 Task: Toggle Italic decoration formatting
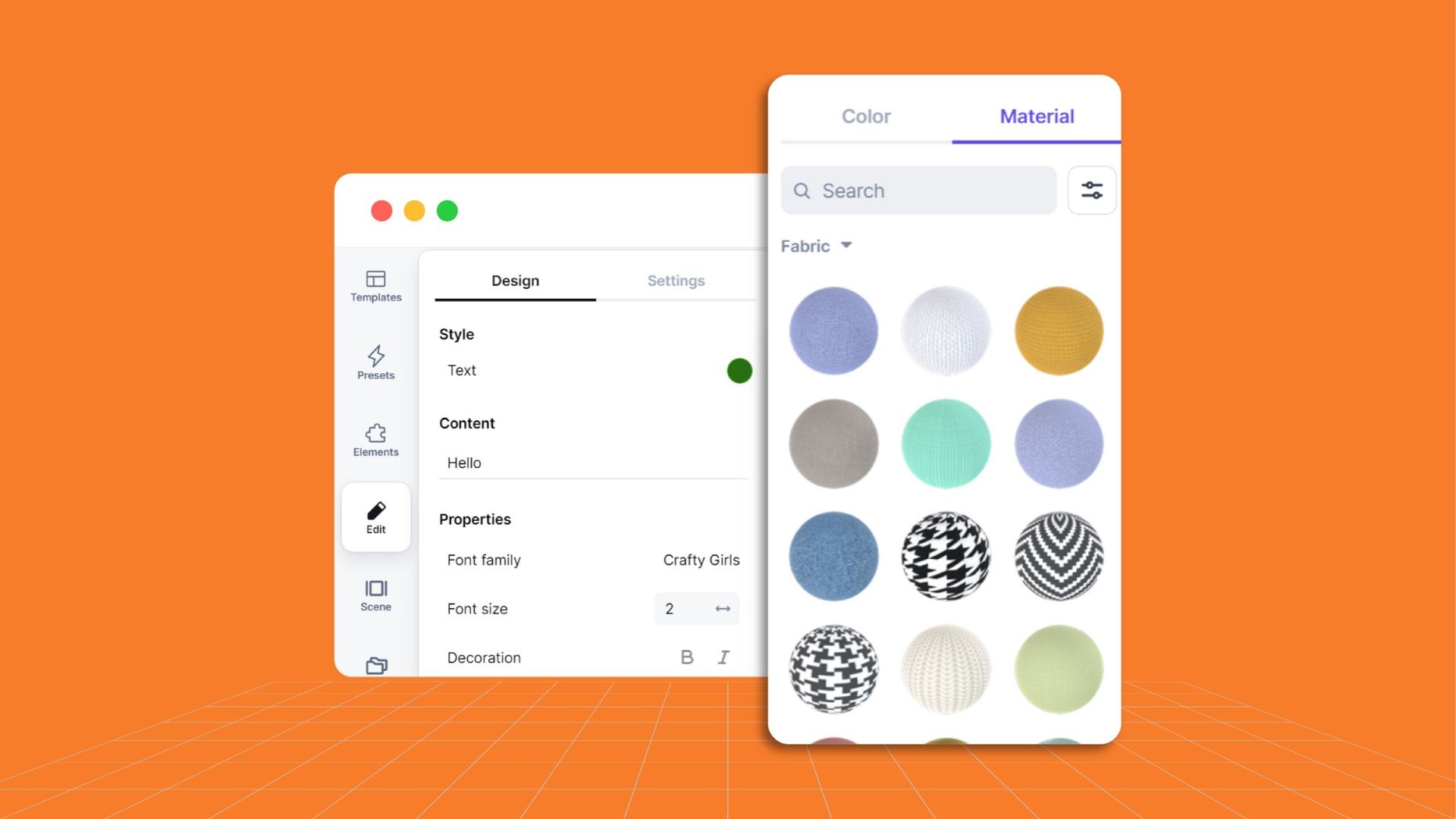coord(723,657)
